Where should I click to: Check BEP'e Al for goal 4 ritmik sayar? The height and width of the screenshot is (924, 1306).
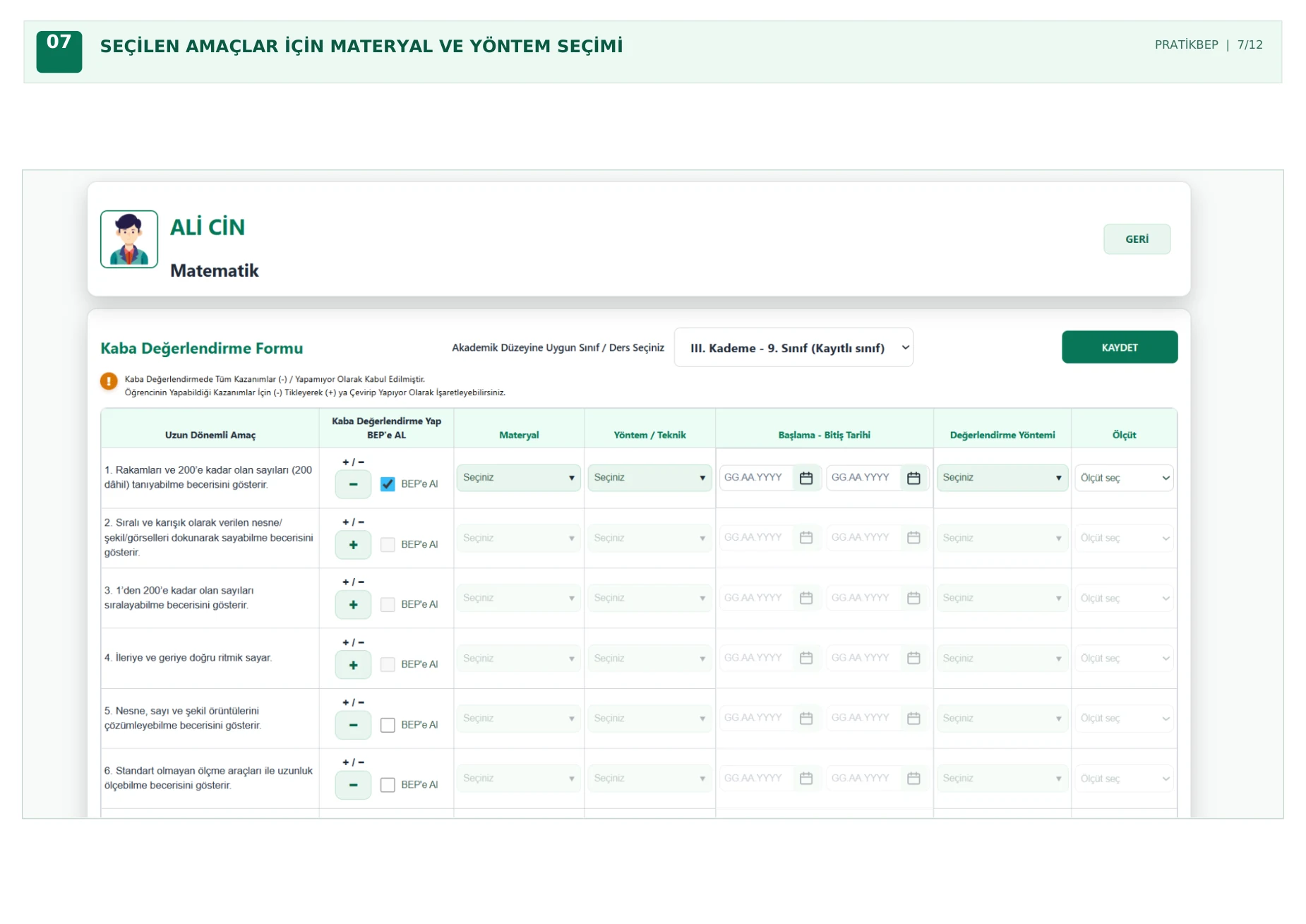pos(388,665)
